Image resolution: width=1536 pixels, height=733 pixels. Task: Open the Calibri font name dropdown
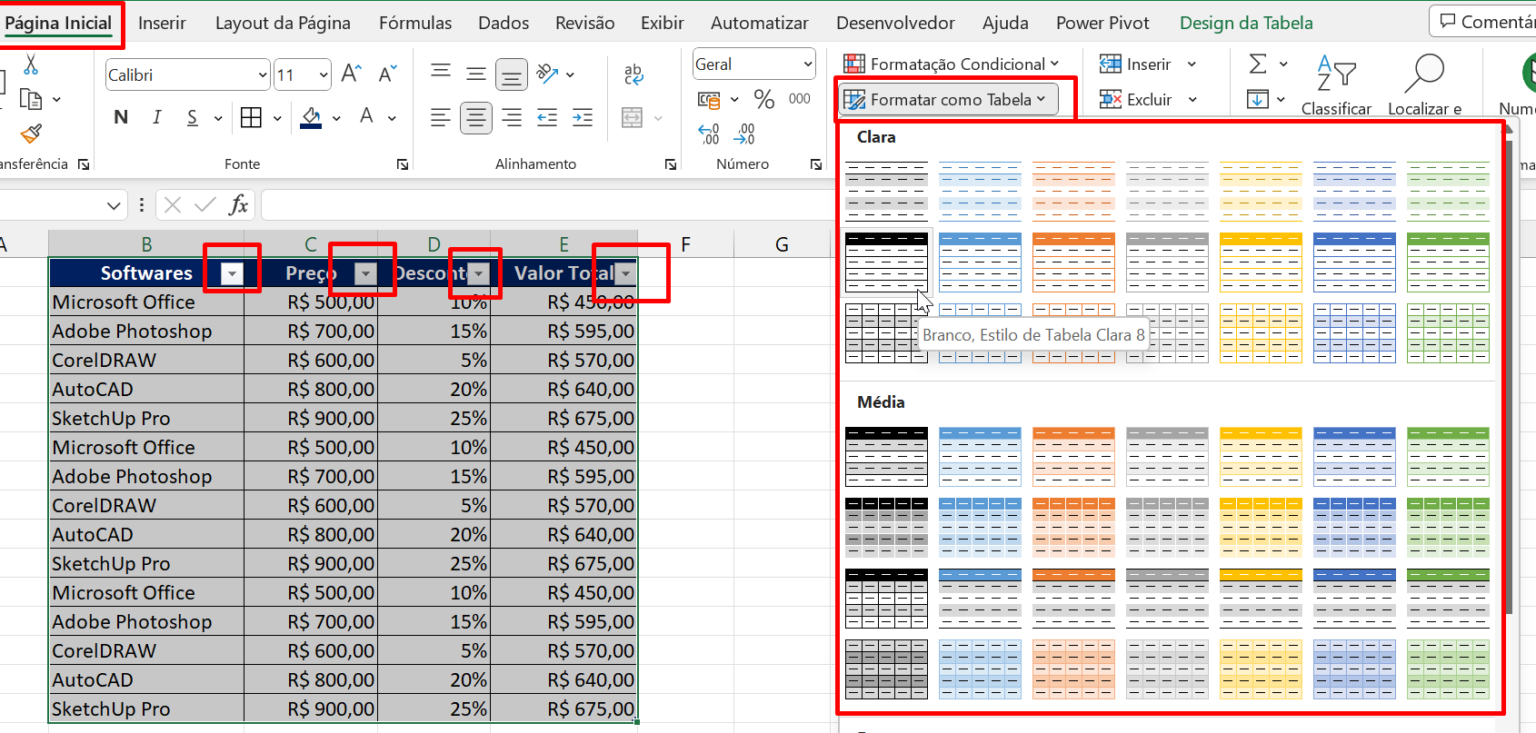point(263,75)
